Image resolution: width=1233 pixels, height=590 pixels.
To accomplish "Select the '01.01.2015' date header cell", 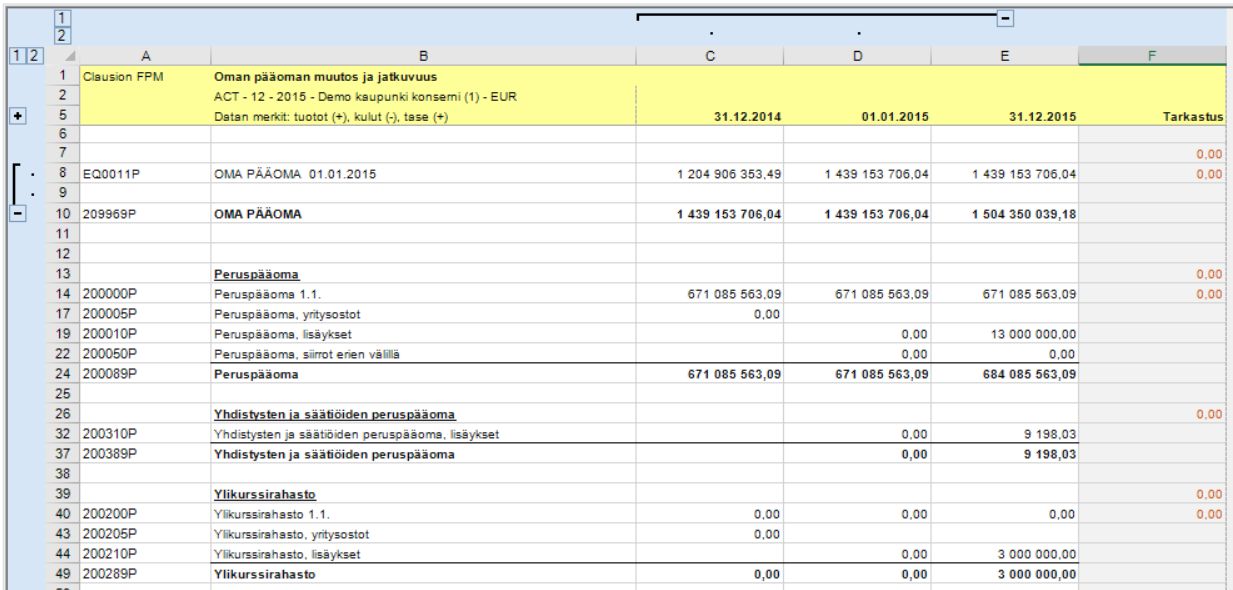I will (857, 116).
